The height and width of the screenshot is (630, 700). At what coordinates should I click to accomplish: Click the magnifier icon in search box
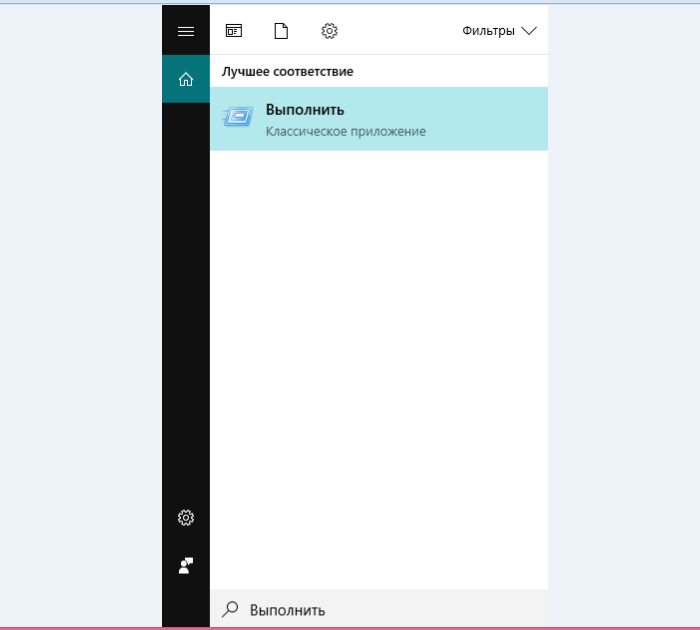point(230,609)
